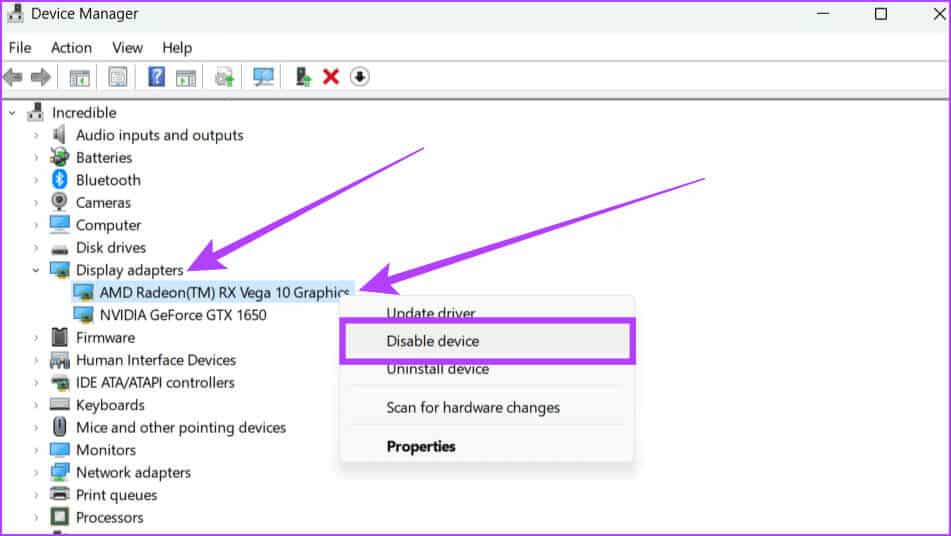Image resolution: width=951 pixels, height=536 pixels.
Task: Expand Audio inputs and outputs chevron
Action: coord(36,135)
